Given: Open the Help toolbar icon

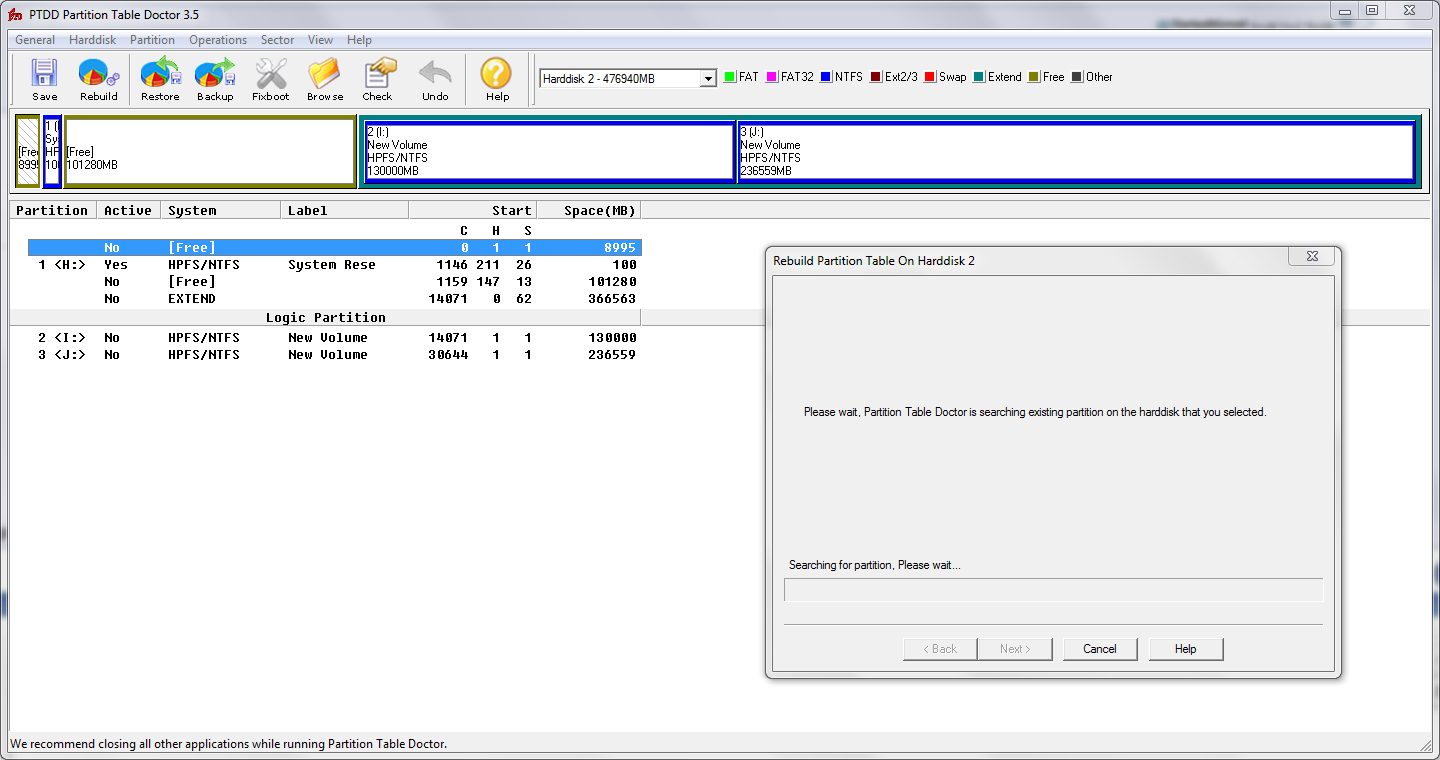Looking at the screenshot, I should click(x=497, y=80).
